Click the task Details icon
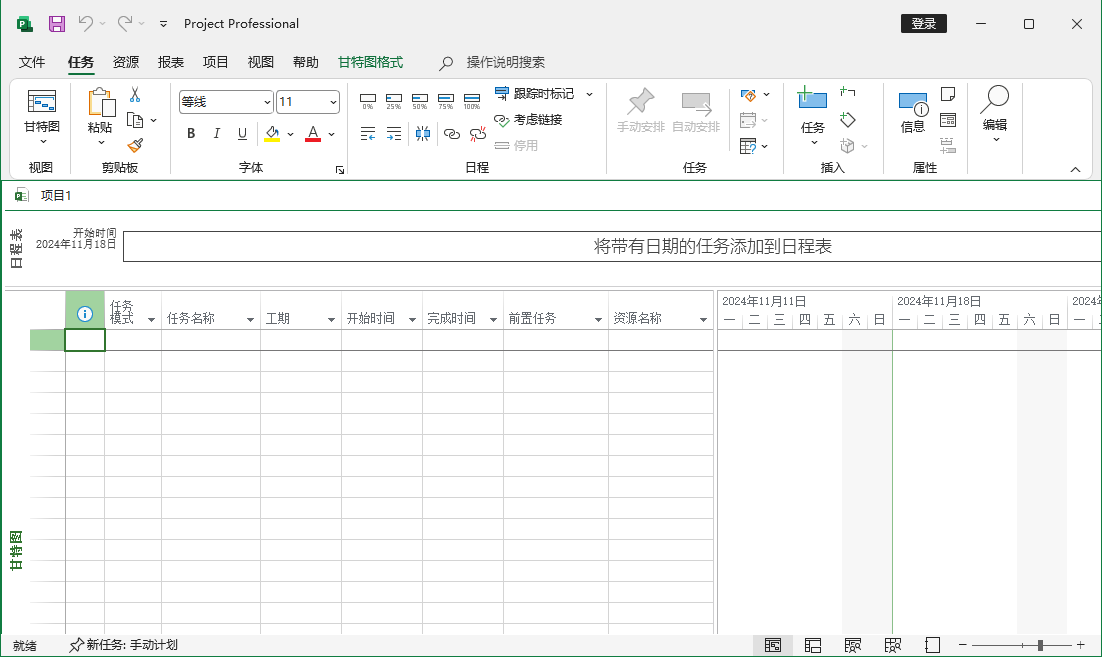 pyautogui.click(x=947, y=120)
